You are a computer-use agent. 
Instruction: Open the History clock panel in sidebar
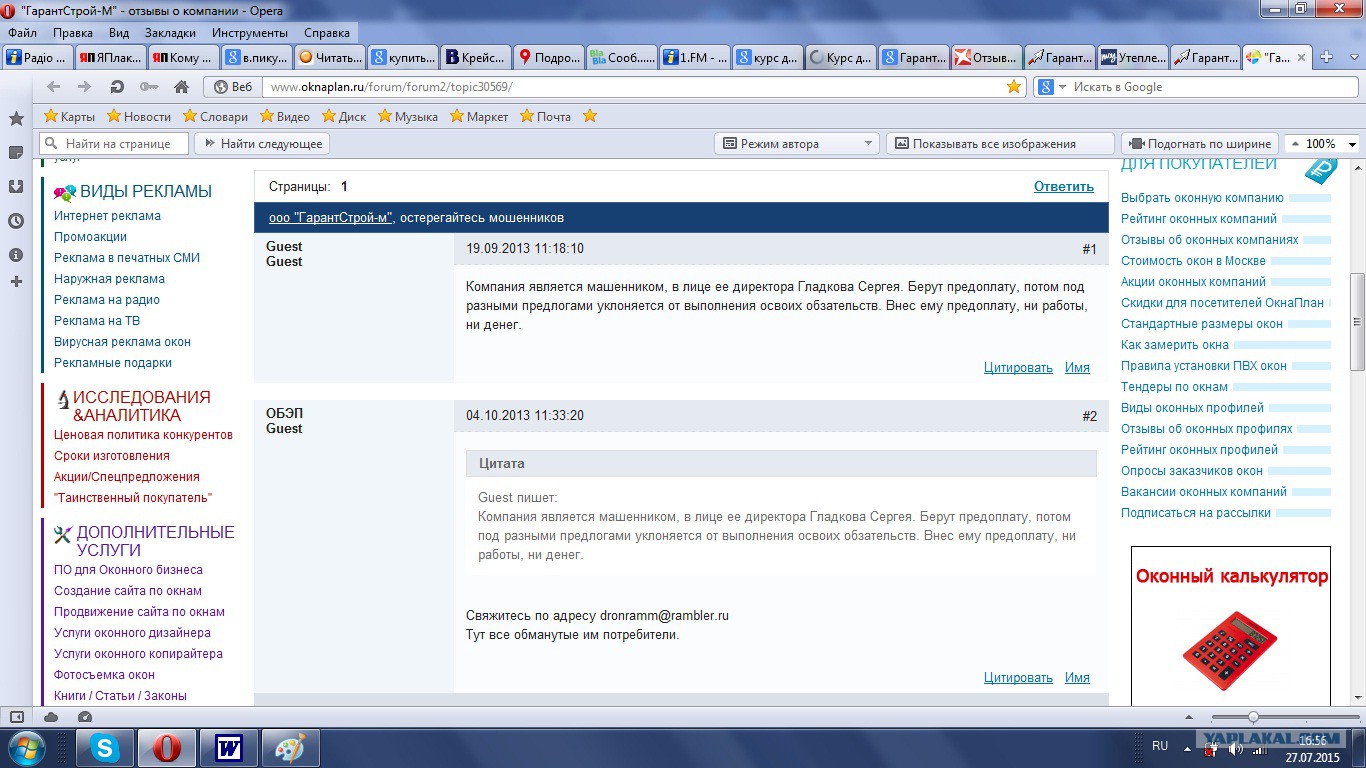coord(16,221)
